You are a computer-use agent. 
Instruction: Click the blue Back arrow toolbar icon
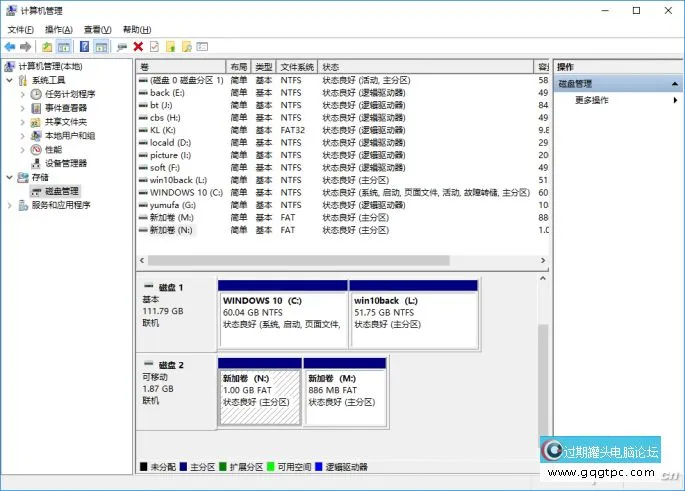click(x=10, y=46)
